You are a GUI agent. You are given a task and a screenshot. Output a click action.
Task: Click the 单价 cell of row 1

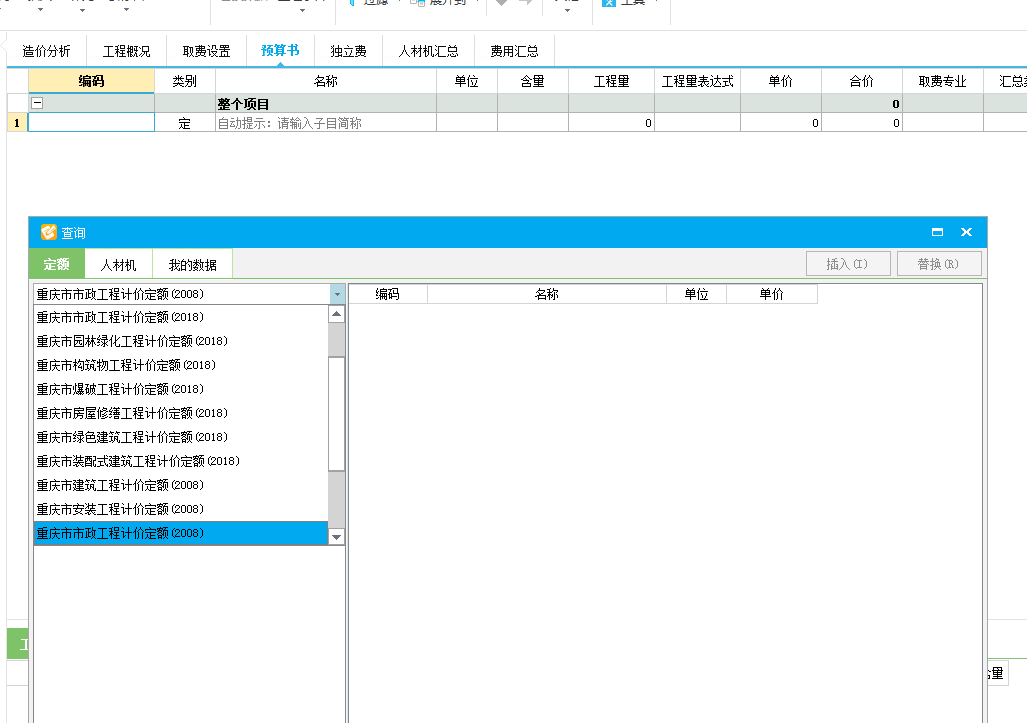point(781,122)
